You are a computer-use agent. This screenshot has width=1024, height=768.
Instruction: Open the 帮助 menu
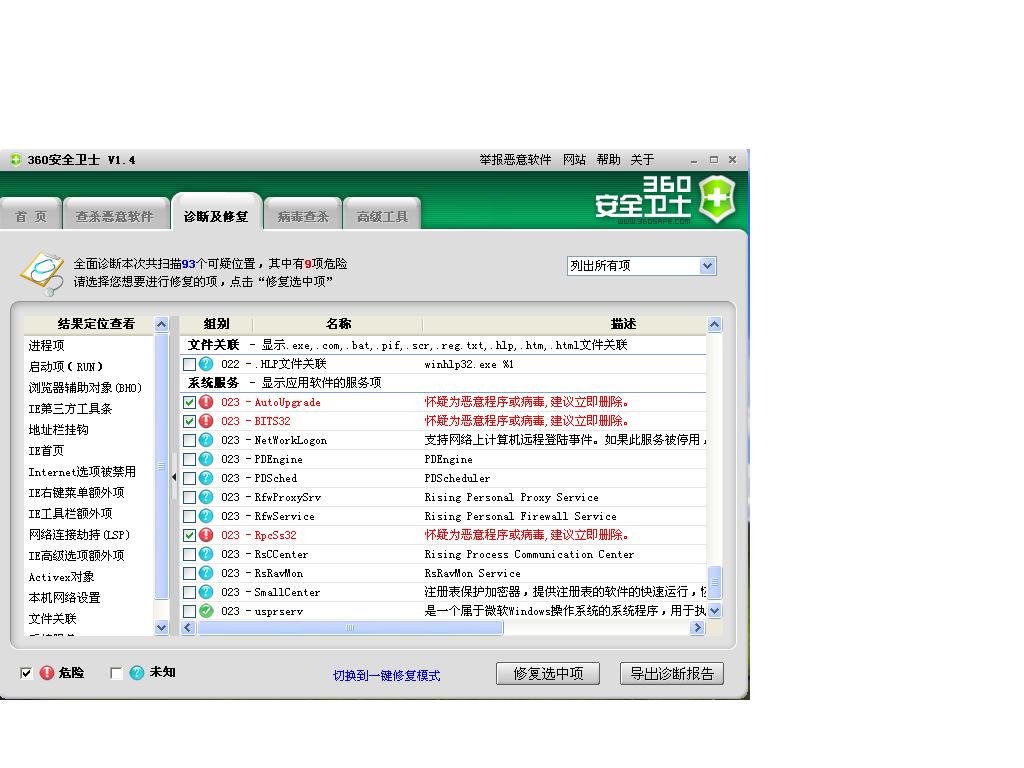tap(608, 160)
